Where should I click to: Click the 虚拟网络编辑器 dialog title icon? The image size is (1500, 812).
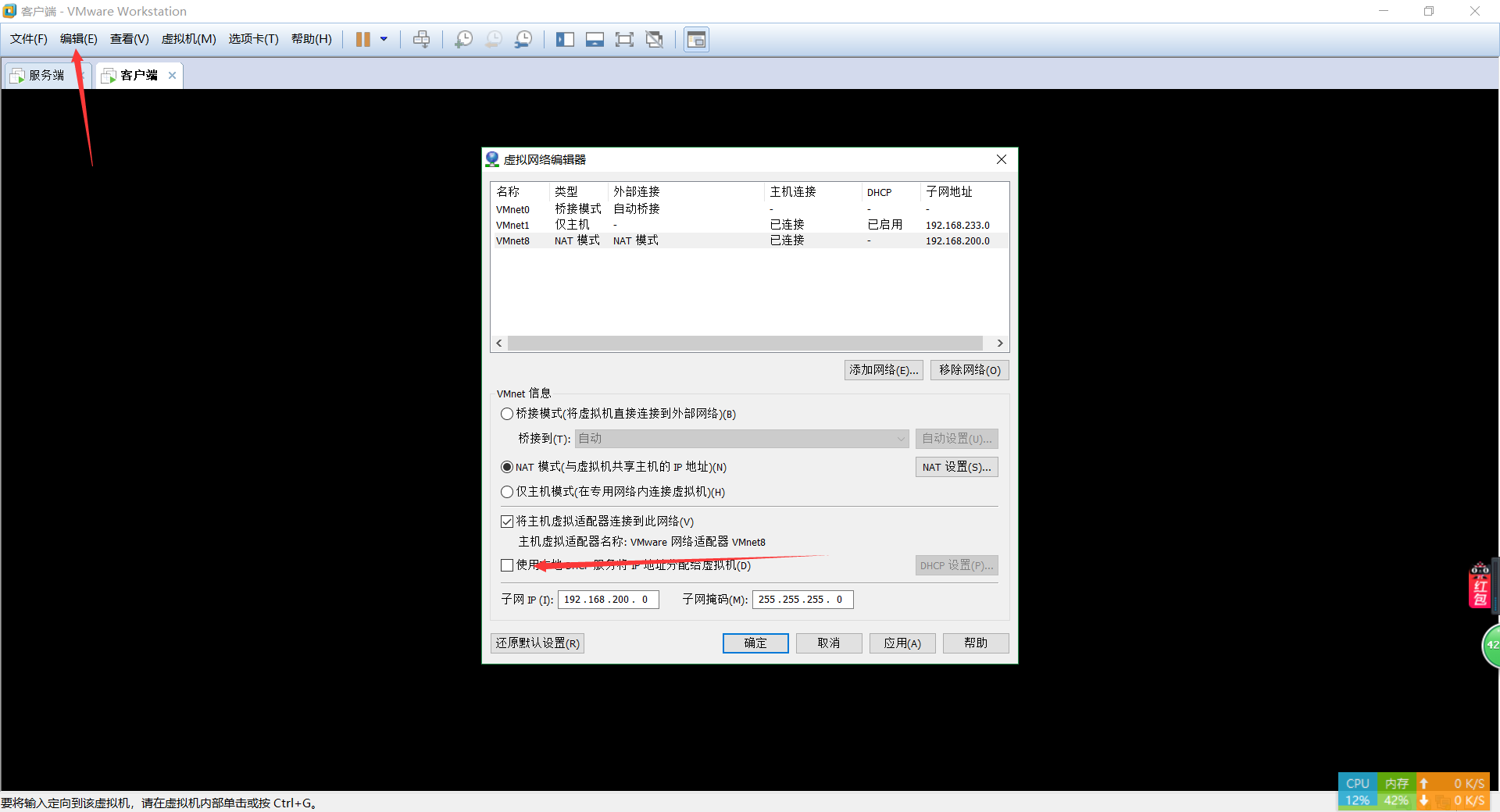(492, 159)
